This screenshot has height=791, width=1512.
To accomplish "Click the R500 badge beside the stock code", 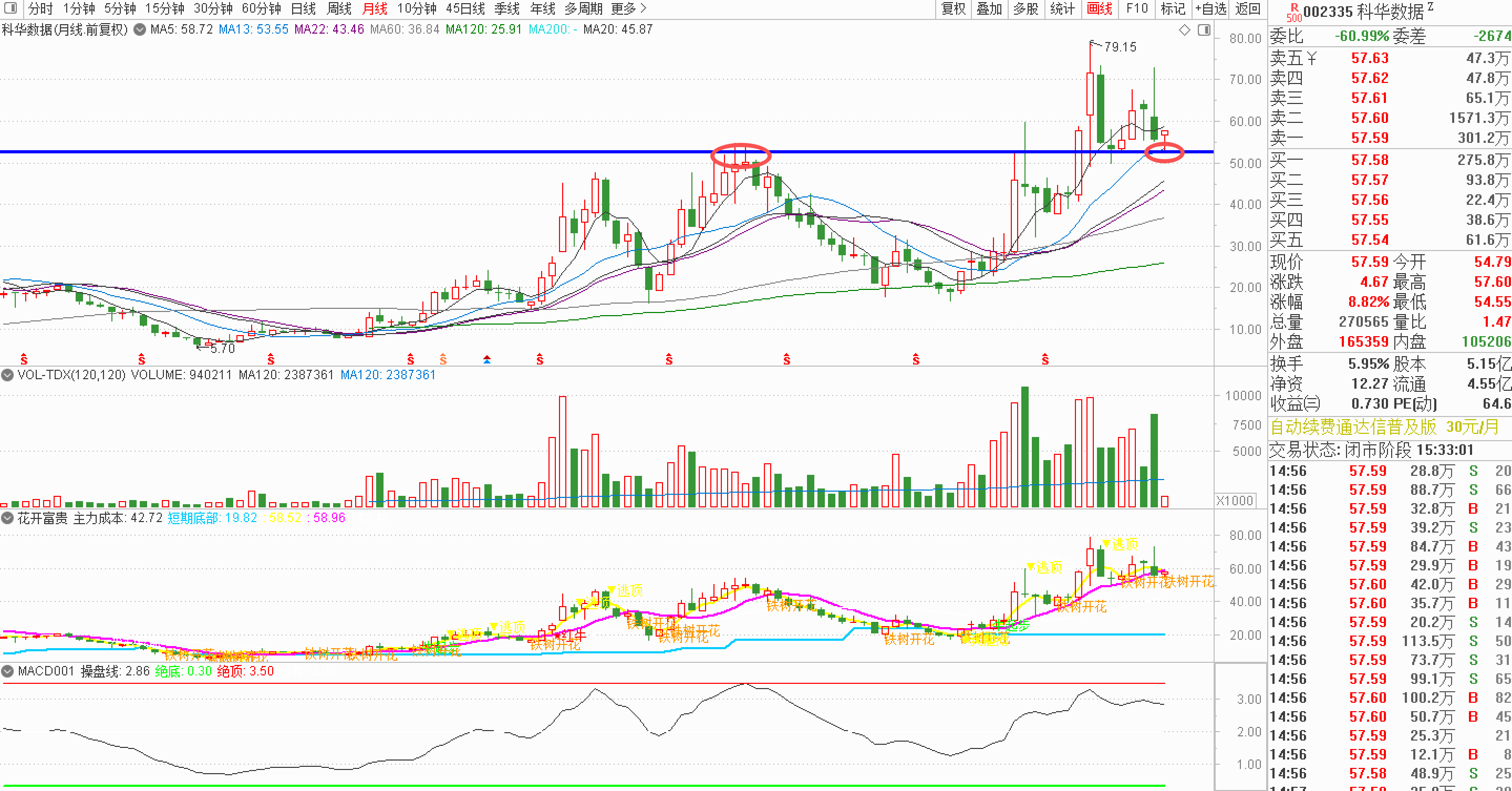I will 1293,12.
